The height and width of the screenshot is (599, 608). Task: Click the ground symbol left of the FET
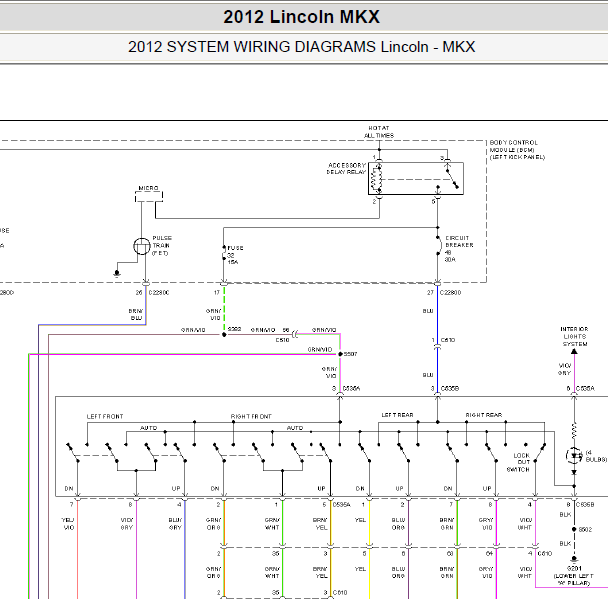click(x=117, y=273)
